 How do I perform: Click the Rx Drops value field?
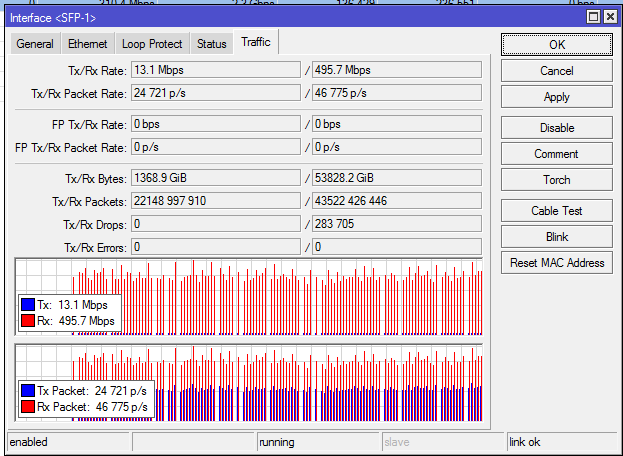pyautogui.click(x=396, y=224)
